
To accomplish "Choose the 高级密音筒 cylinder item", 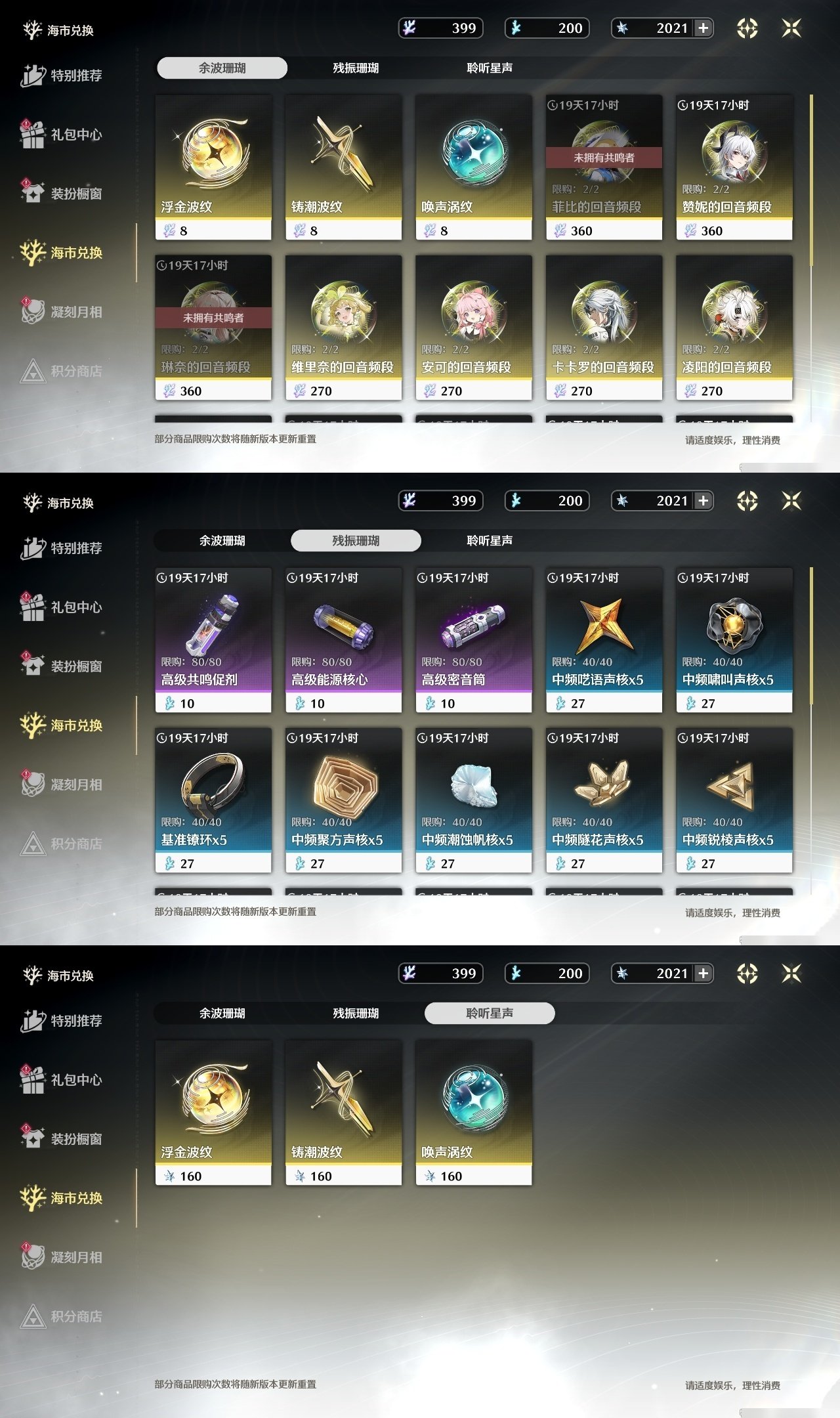I will click(x=474, y=640).
